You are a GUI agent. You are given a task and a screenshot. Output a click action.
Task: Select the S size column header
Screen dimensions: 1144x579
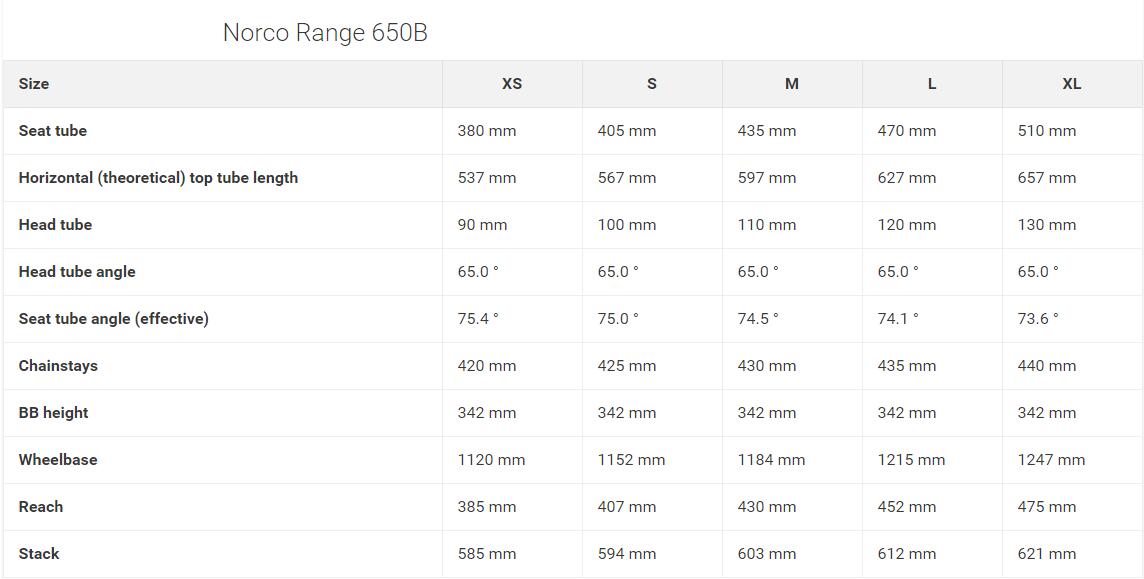click(652, 84)
